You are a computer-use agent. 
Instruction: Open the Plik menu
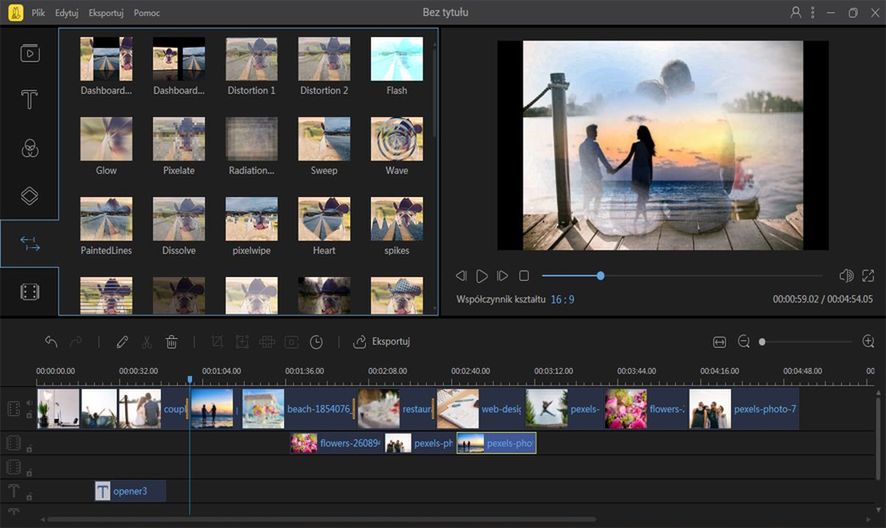(x=38, y=12)
